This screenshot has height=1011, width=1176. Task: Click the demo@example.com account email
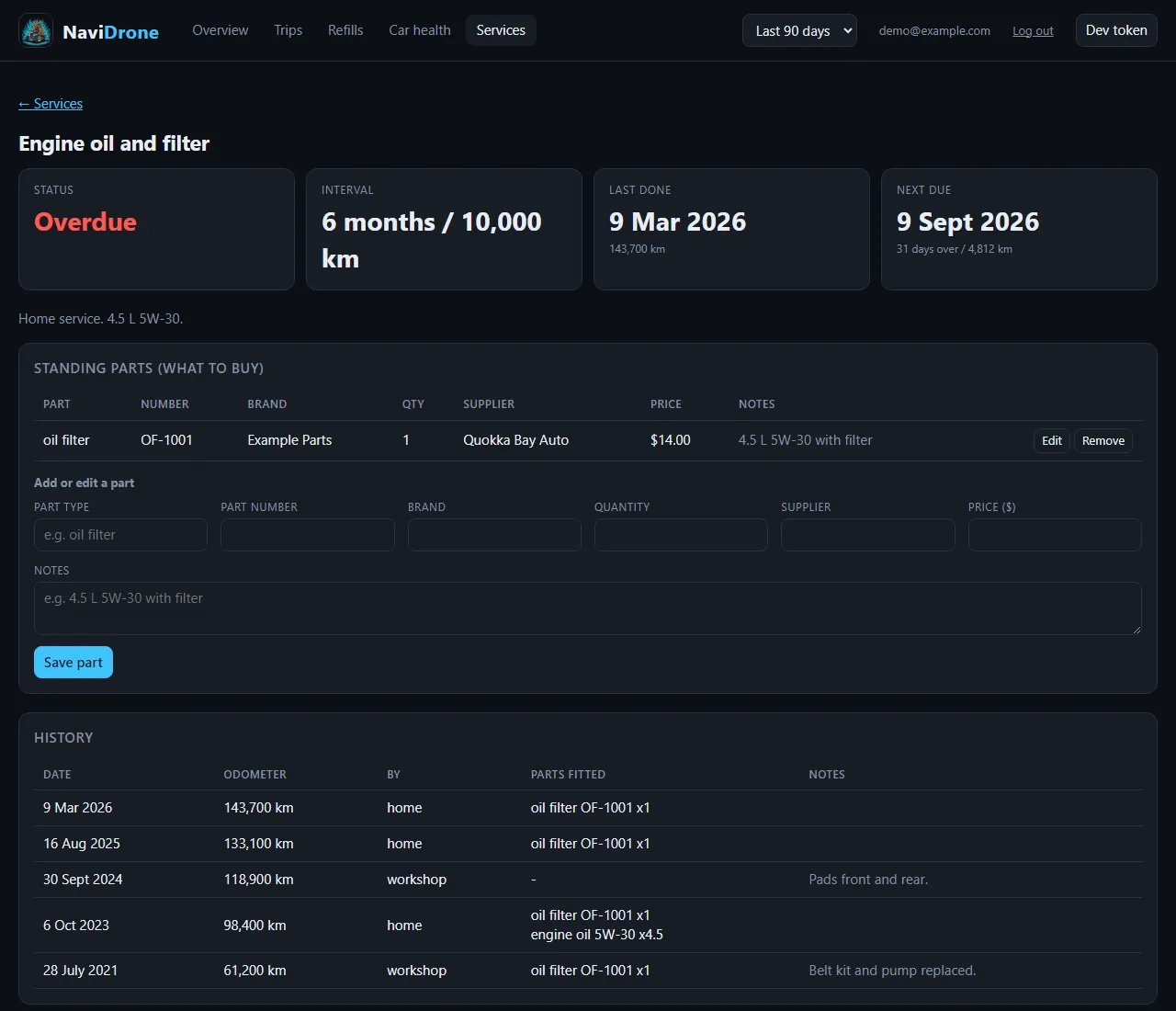click(x=934, y=30)
